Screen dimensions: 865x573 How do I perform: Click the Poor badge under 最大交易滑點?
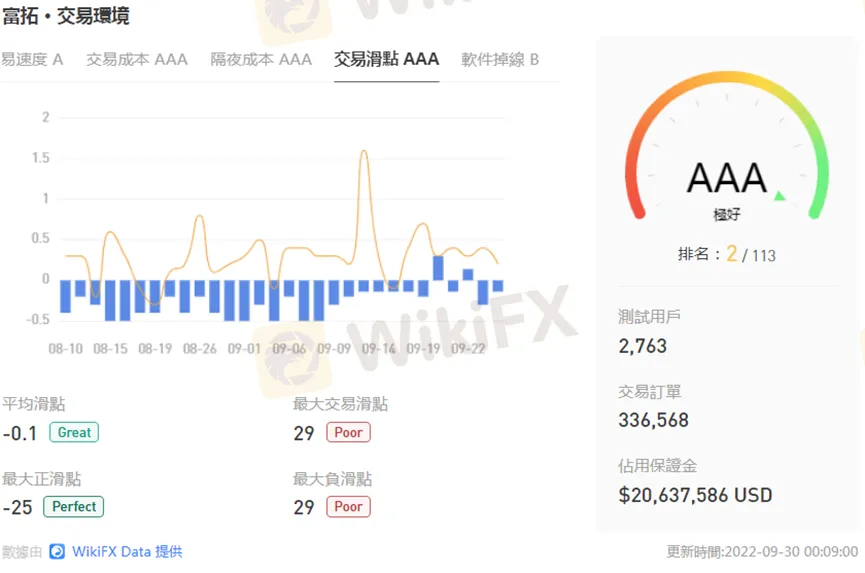tap(348, 432)
